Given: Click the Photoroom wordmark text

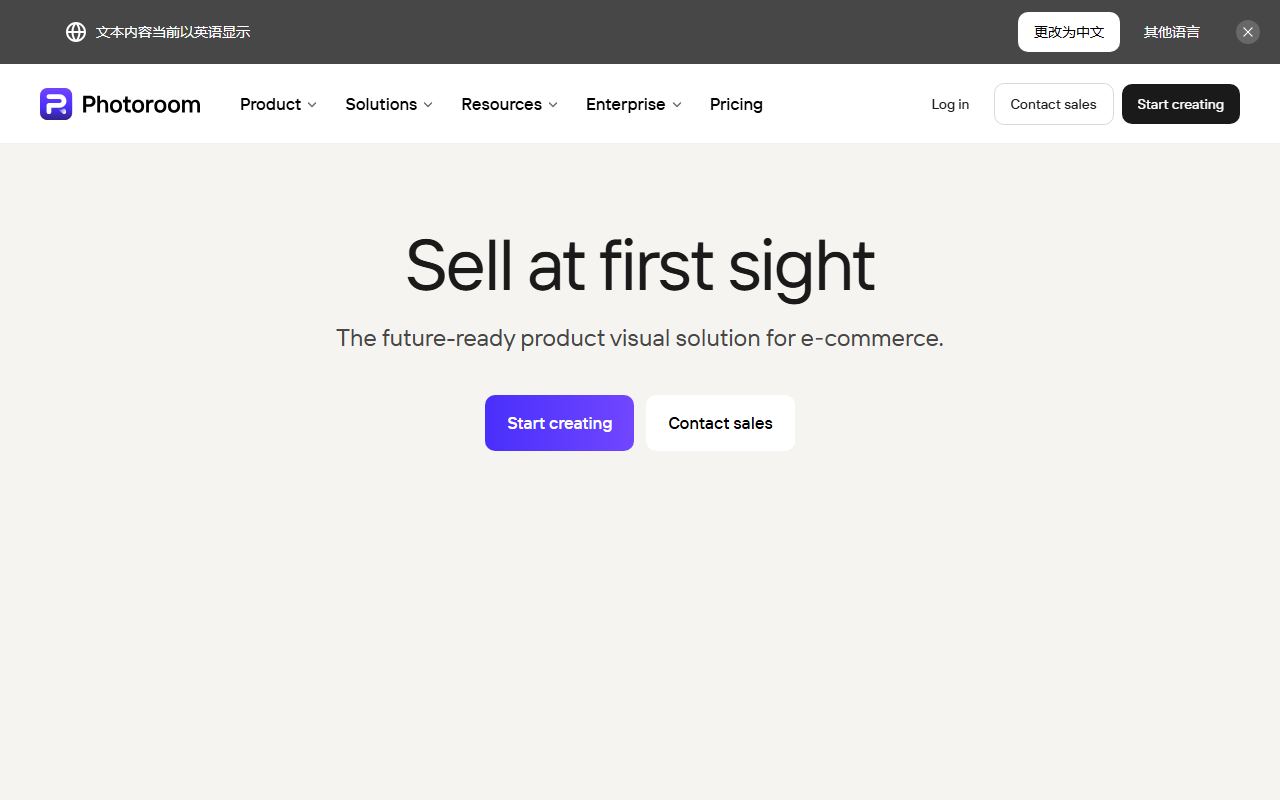Looking at the screenshot, I should [141, 104].
